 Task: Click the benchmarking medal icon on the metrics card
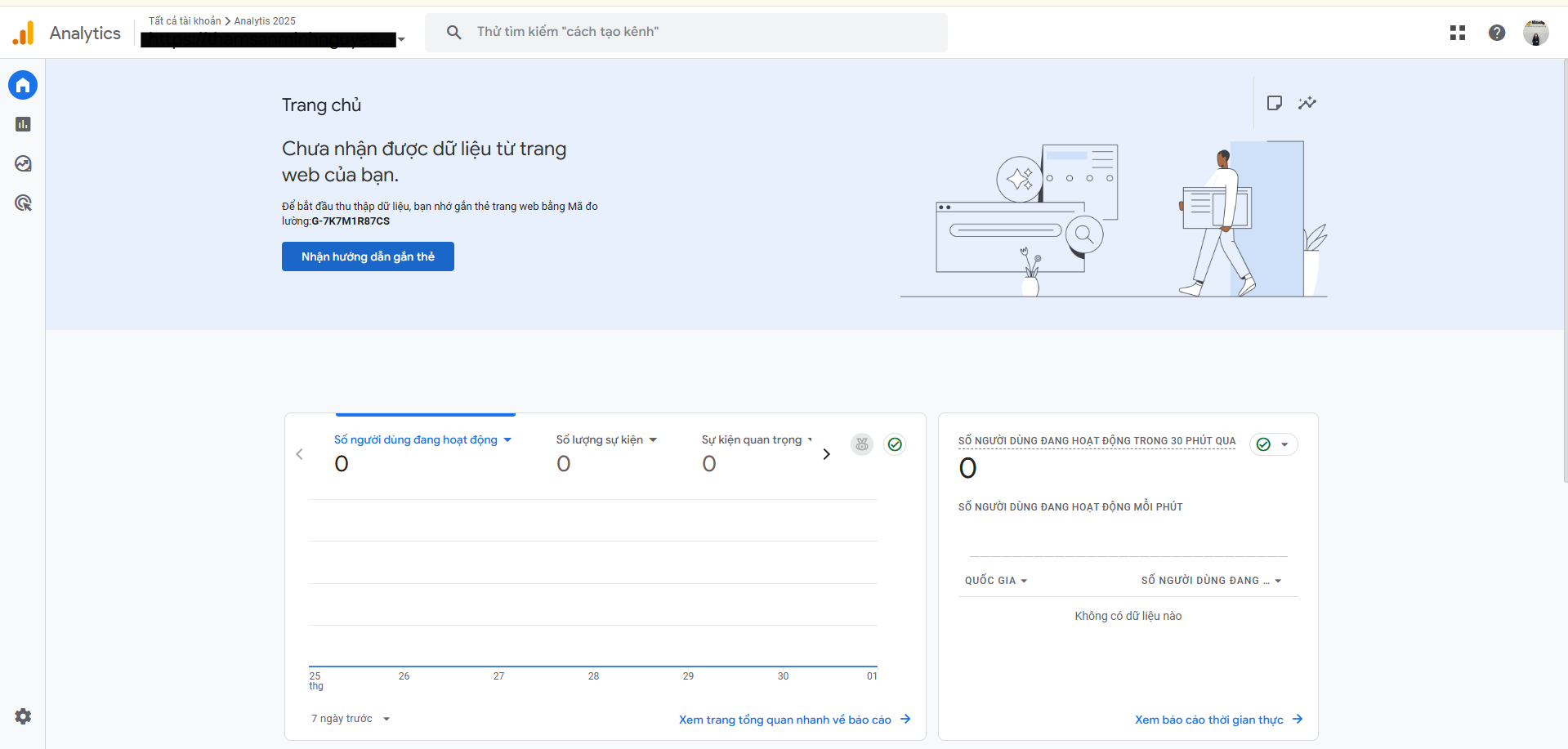click(x=861, y=444)
